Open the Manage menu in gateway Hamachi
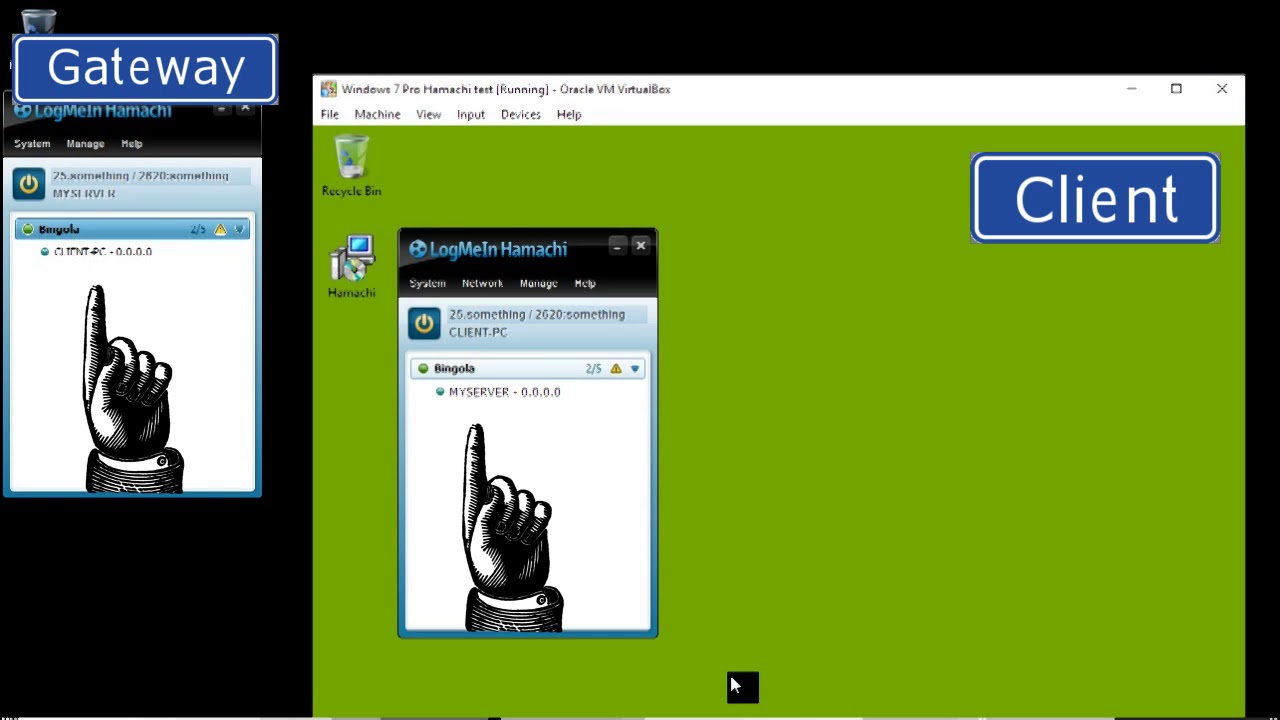This screenshot has height=720, width=1280. point(85,144)
